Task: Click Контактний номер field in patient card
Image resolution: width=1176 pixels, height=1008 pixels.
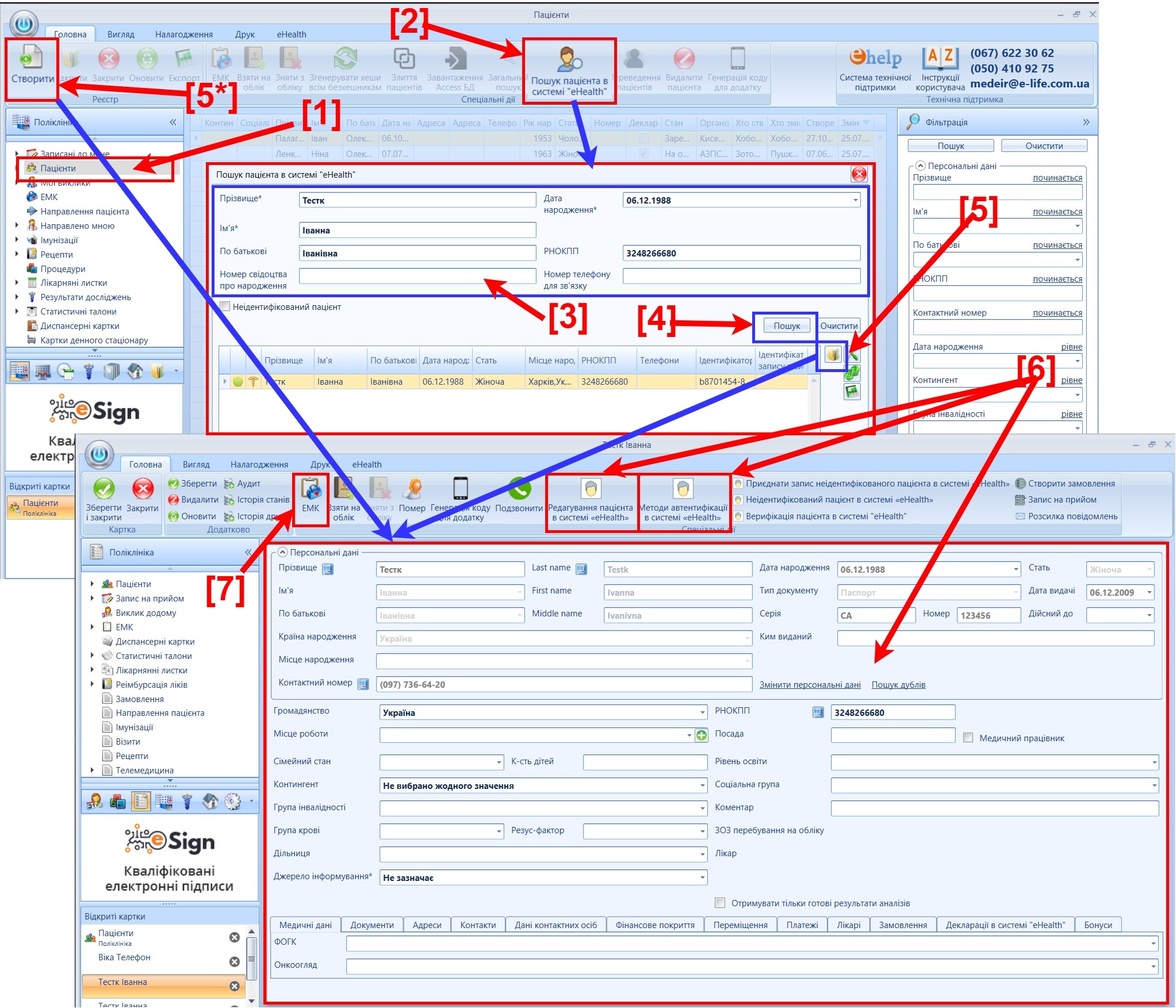Action: click(564, 684)
